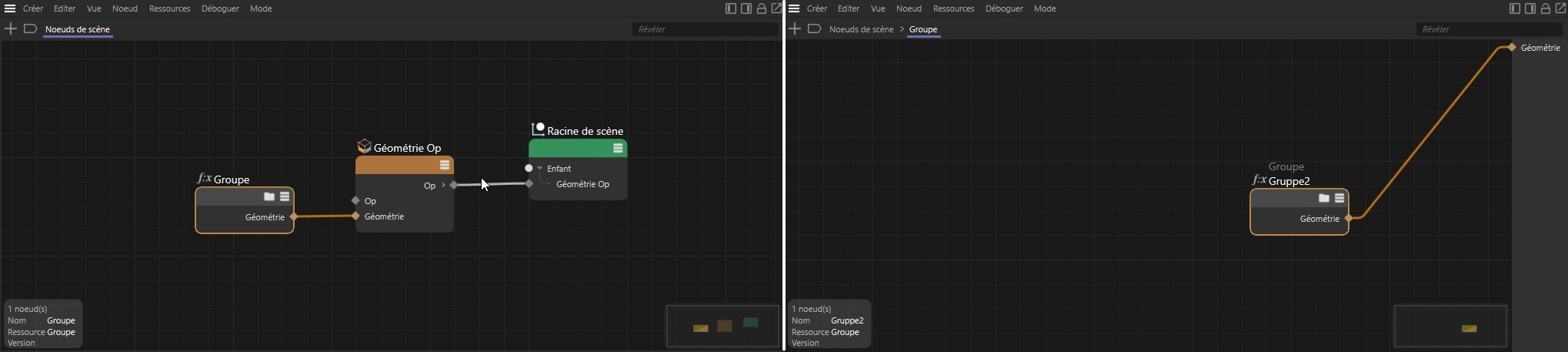Click the f:x icon beside the Groupe node title
1568x352 pixels.
[x=204, y=178]
